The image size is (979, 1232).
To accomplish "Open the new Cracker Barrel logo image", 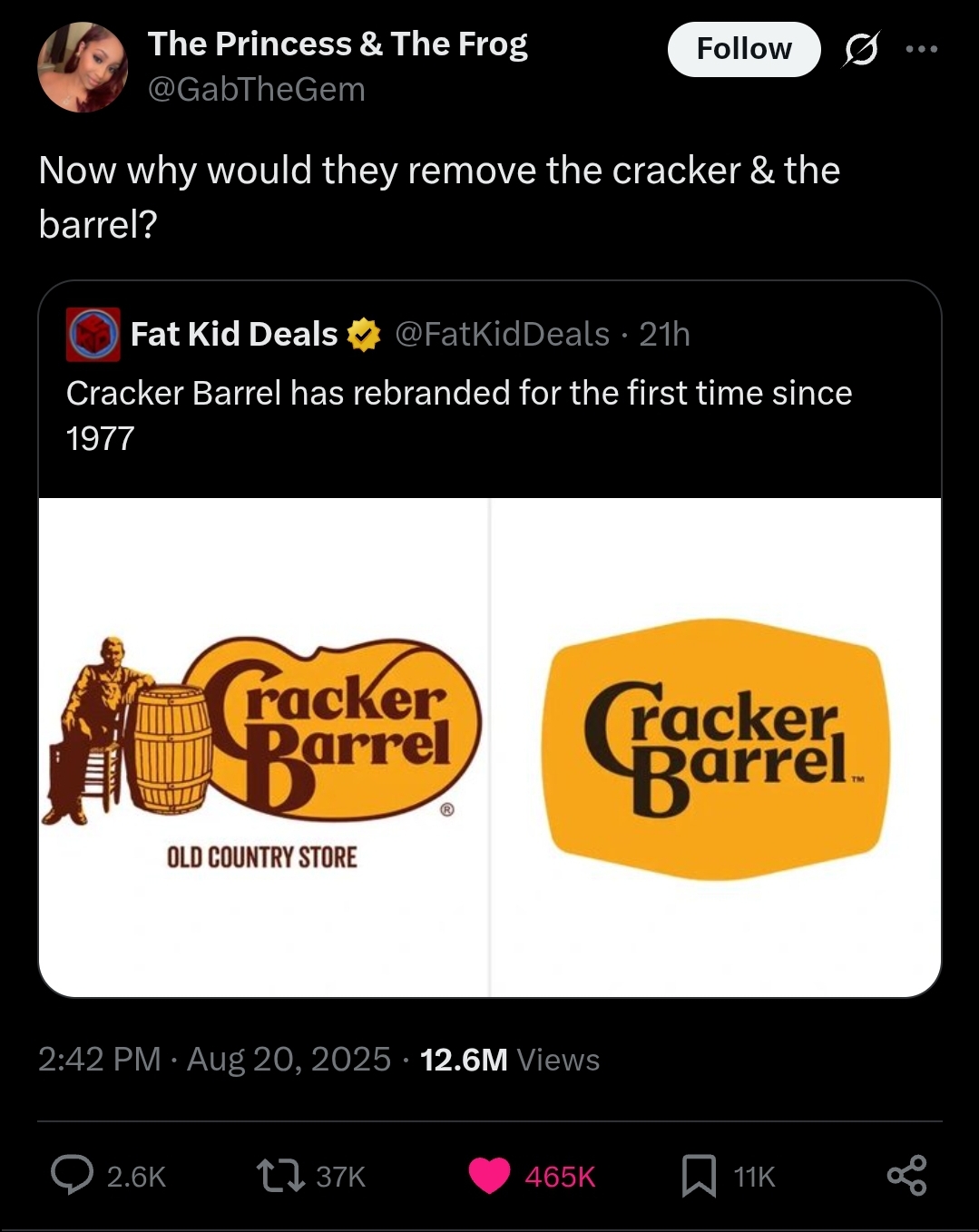I will (716, 747).
